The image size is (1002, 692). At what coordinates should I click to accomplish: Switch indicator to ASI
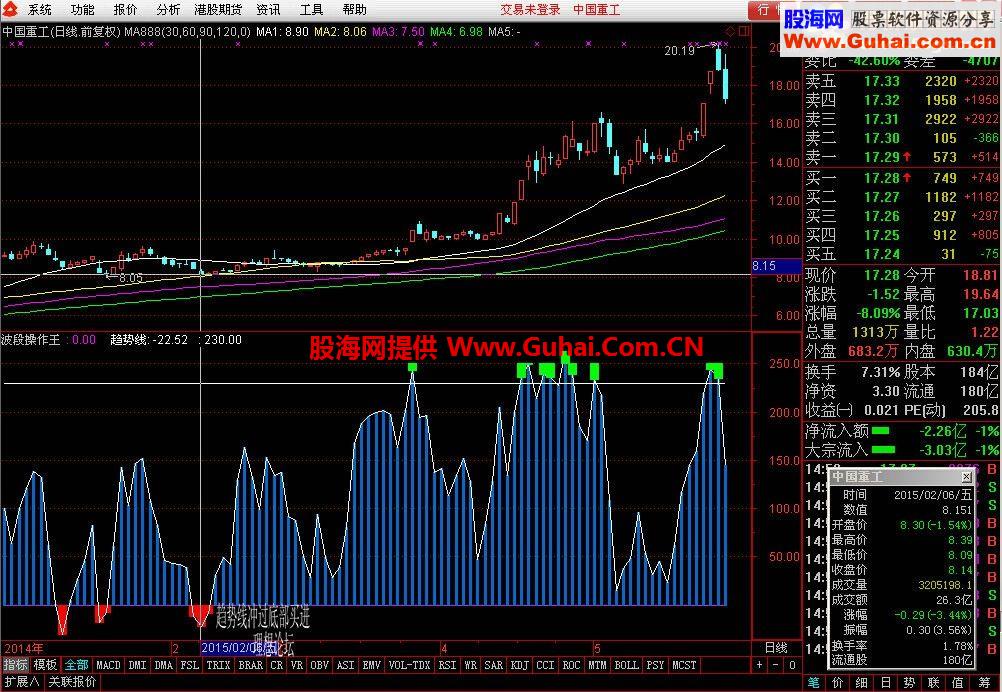click(346, 665)
